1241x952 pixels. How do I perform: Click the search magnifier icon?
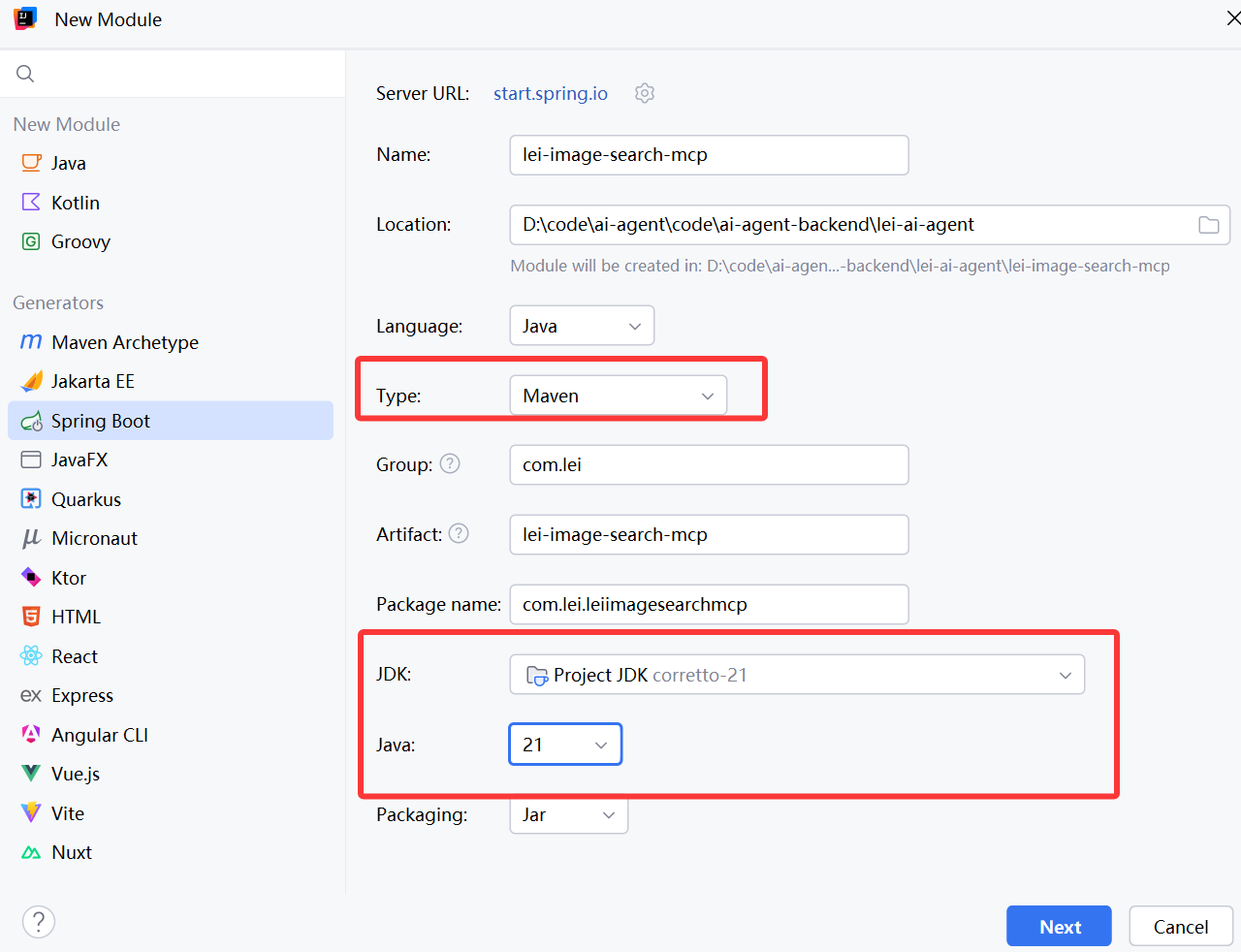(25, 74)
